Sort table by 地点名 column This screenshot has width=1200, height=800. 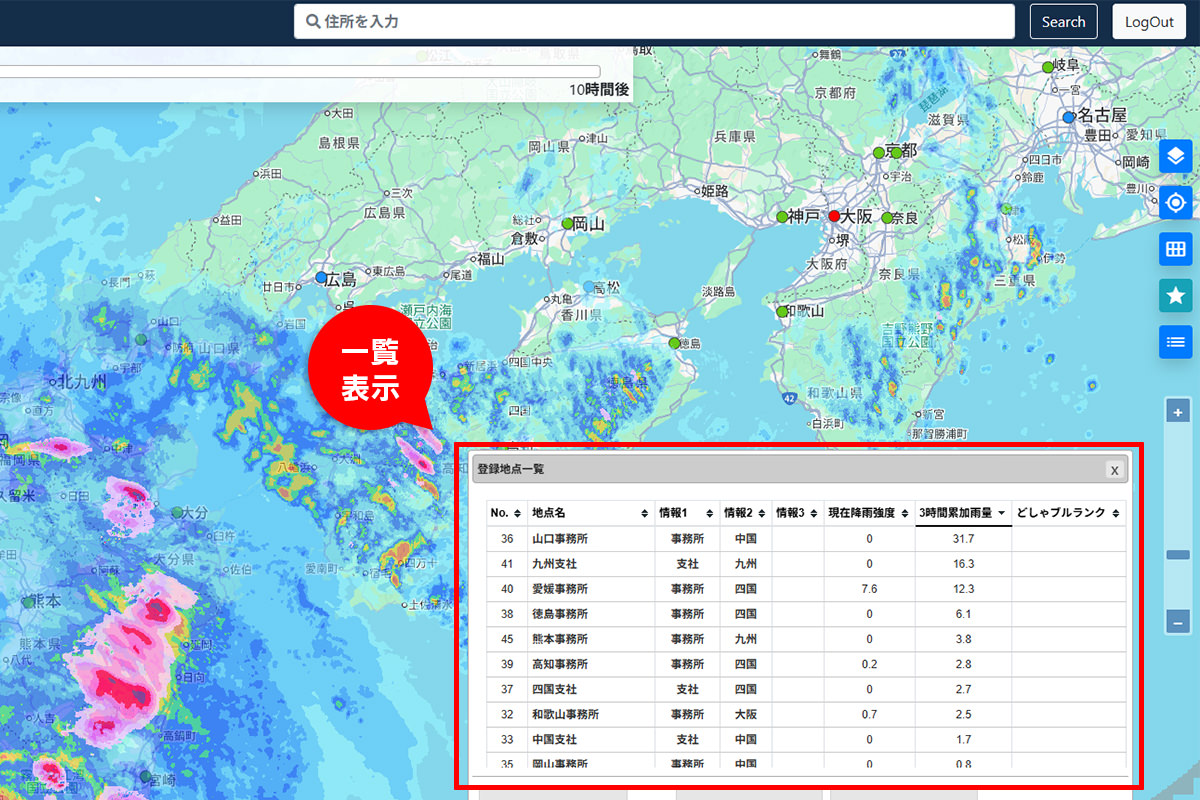click(x=589, y=513)
